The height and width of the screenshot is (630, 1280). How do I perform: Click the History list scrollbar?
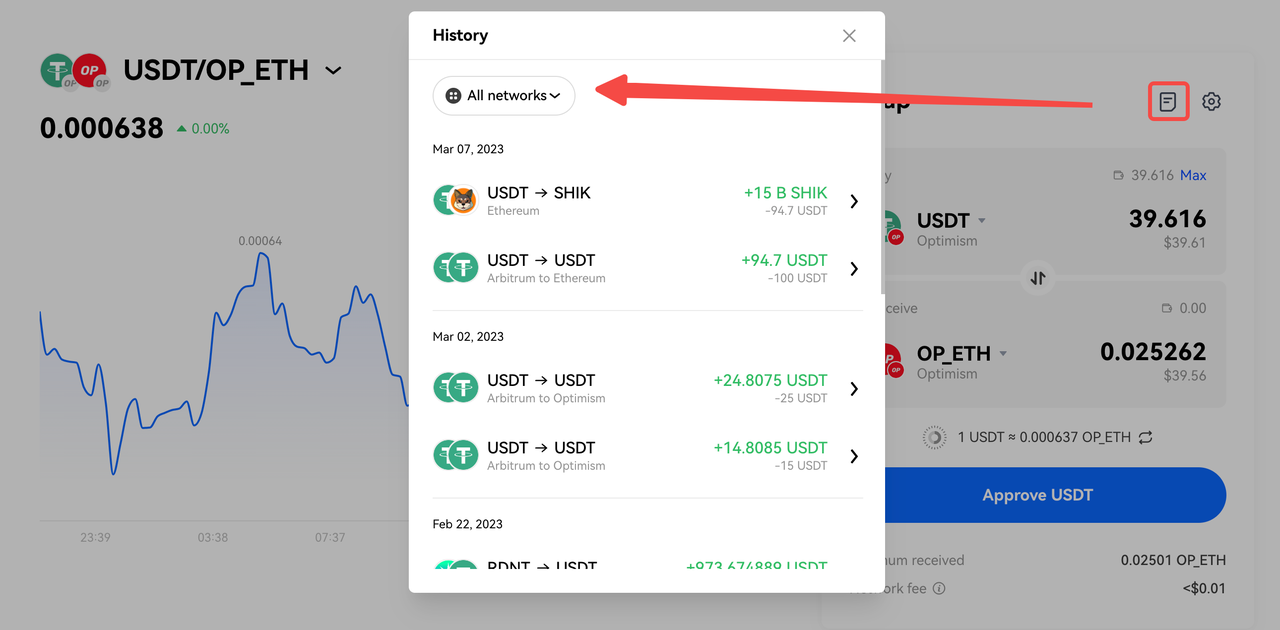(x=881, y=180)
